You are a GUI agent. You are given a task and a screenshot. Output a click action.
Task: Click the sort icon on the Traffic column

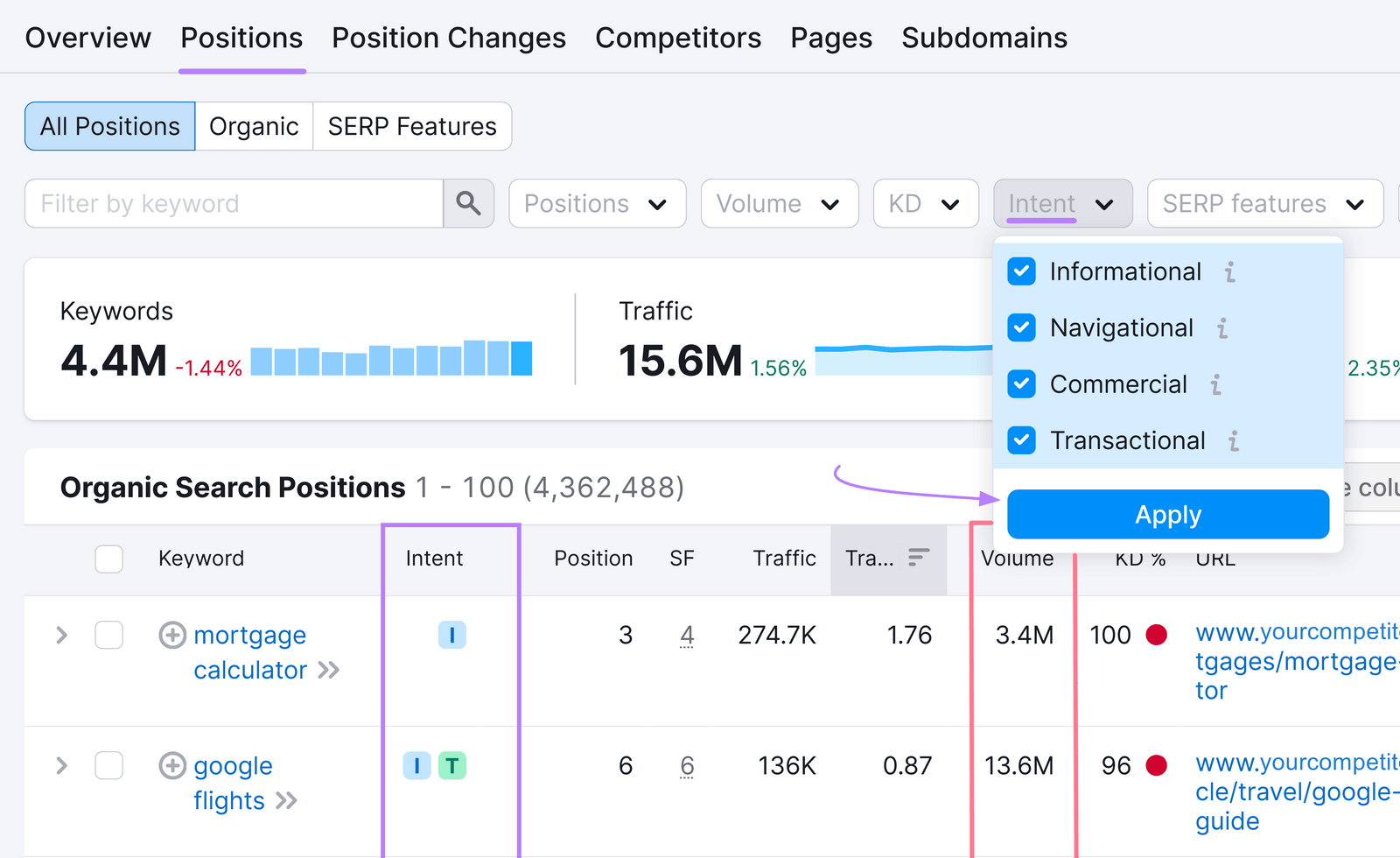917,556
